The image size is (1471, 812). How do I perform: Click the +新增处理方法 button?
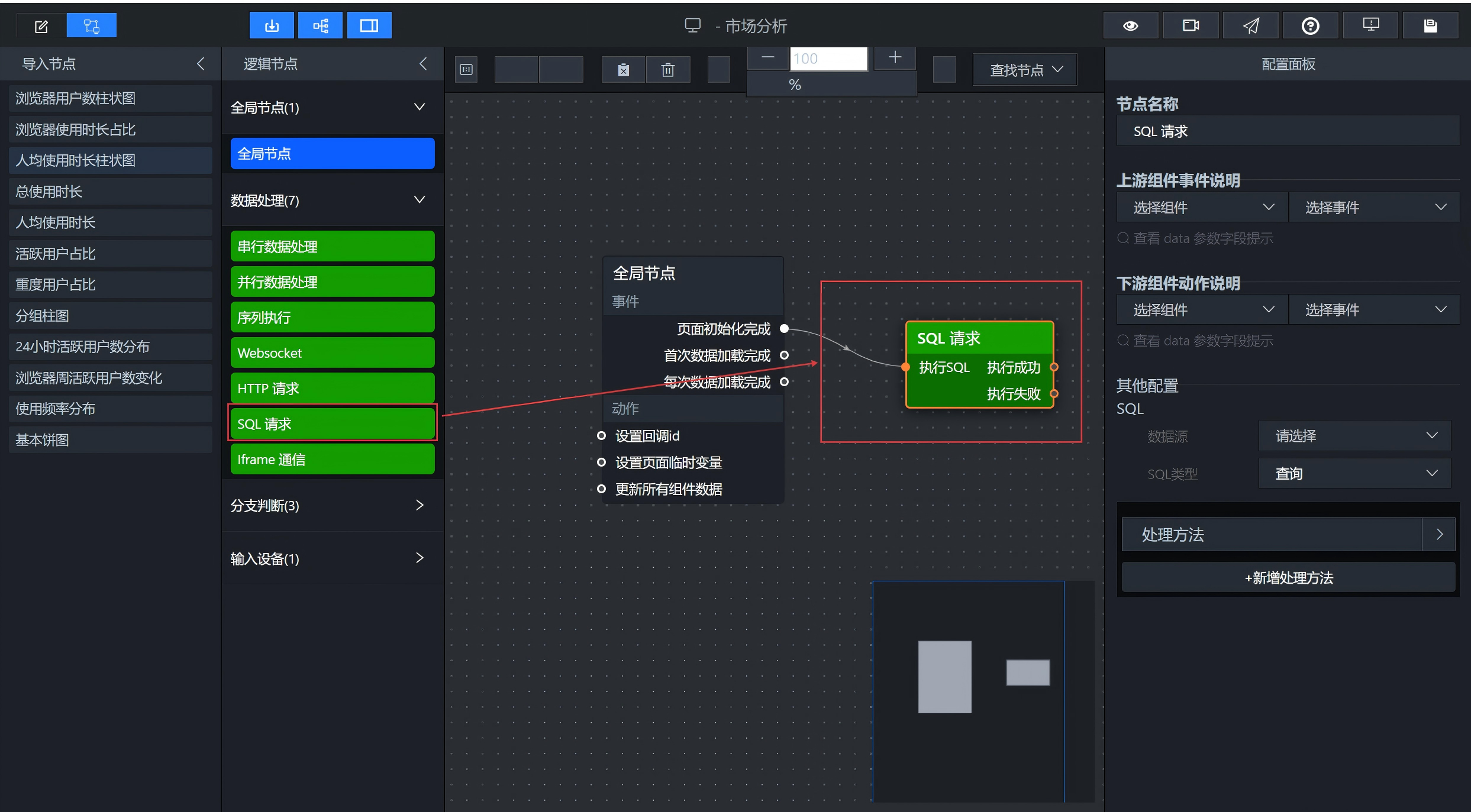pyautogui.click(x=1288, y=578)
